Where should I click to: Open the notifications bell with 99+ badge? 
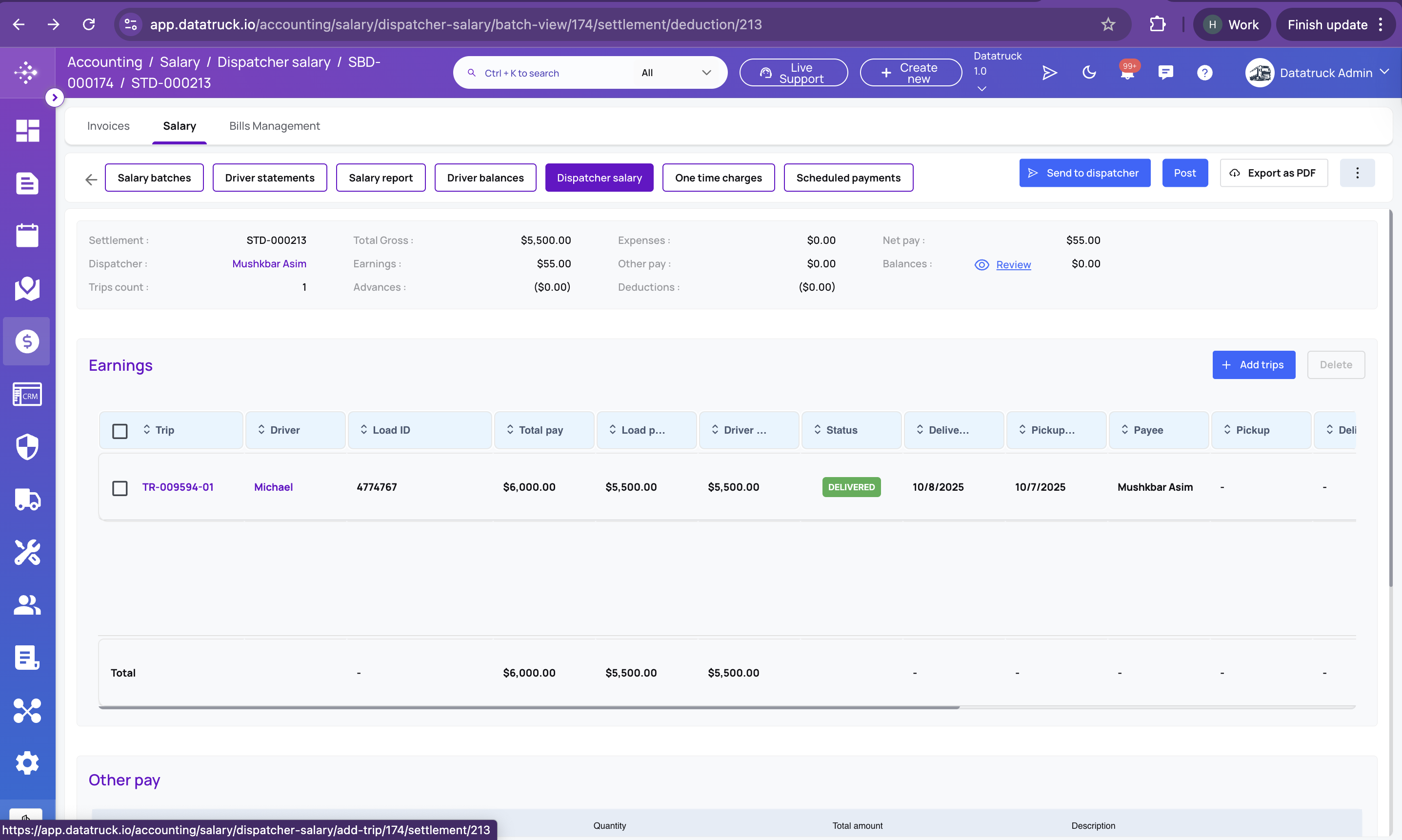tap(1127, 73)
